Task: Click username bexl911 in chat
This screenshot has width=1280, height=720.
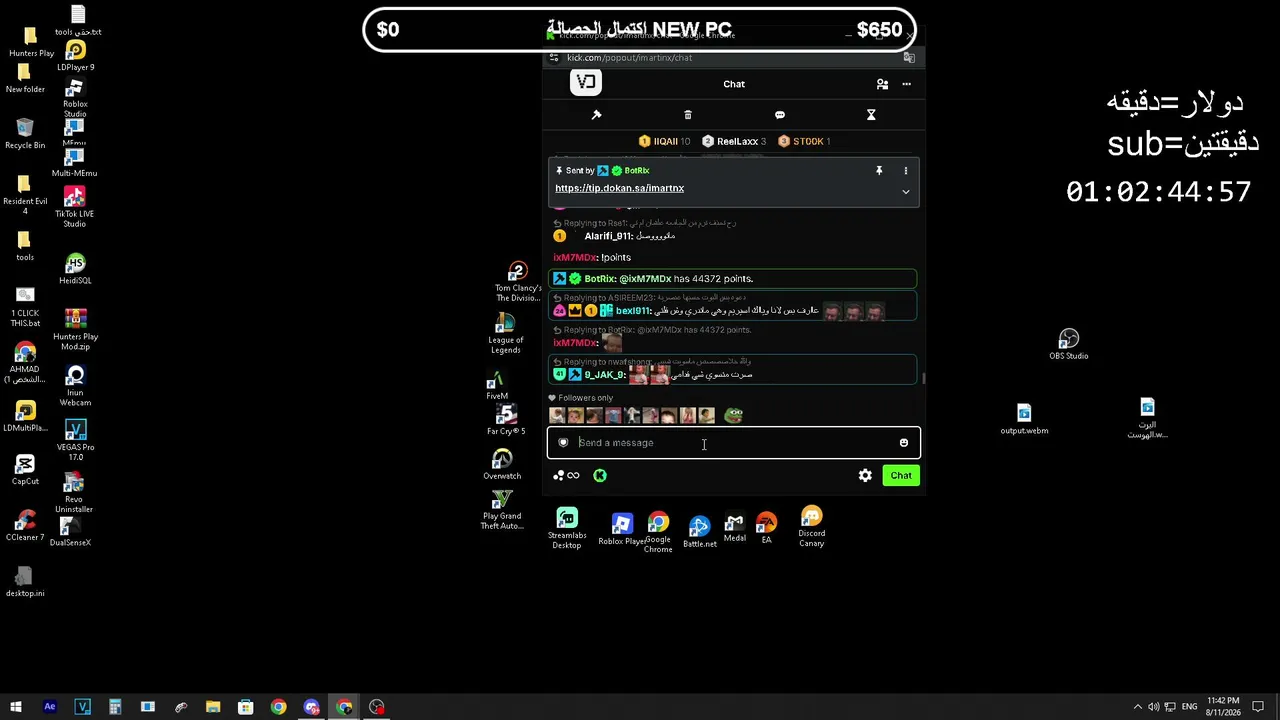Action: (633, 311)
